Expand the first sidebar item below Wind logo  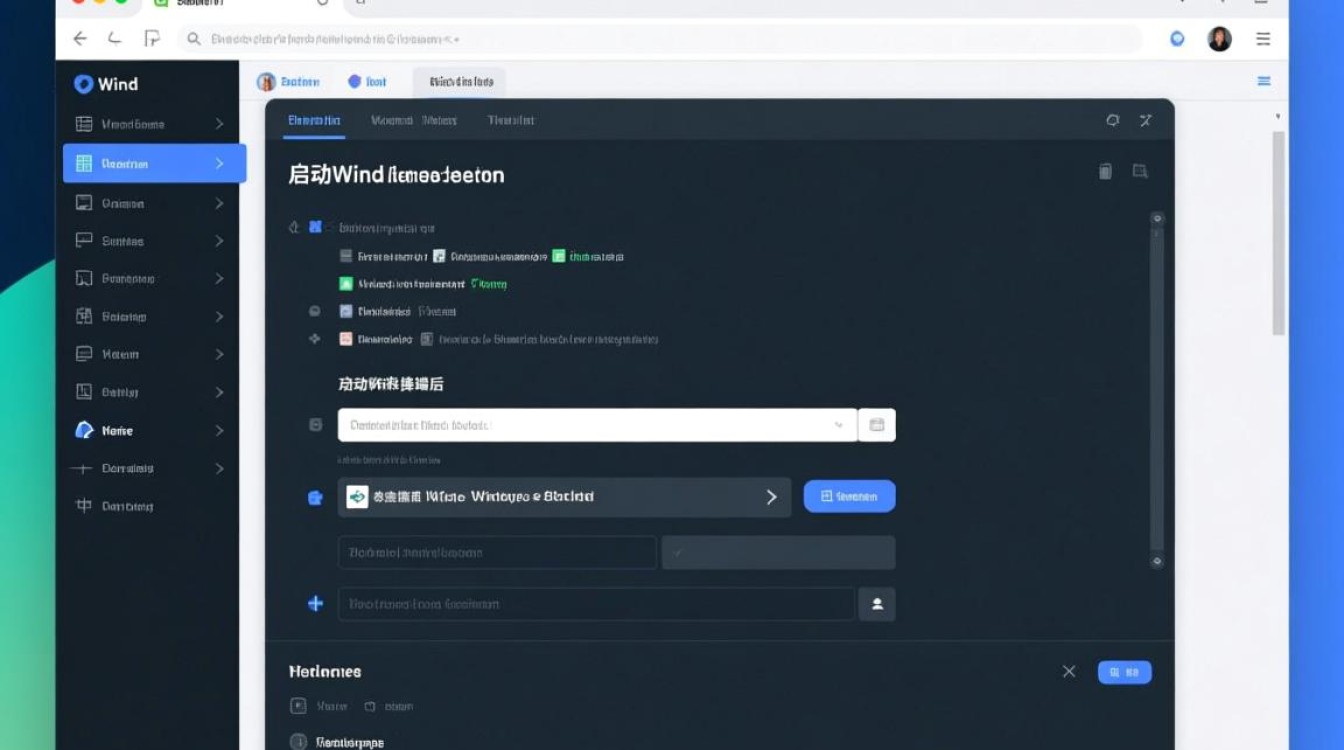[x=219, y=124]
